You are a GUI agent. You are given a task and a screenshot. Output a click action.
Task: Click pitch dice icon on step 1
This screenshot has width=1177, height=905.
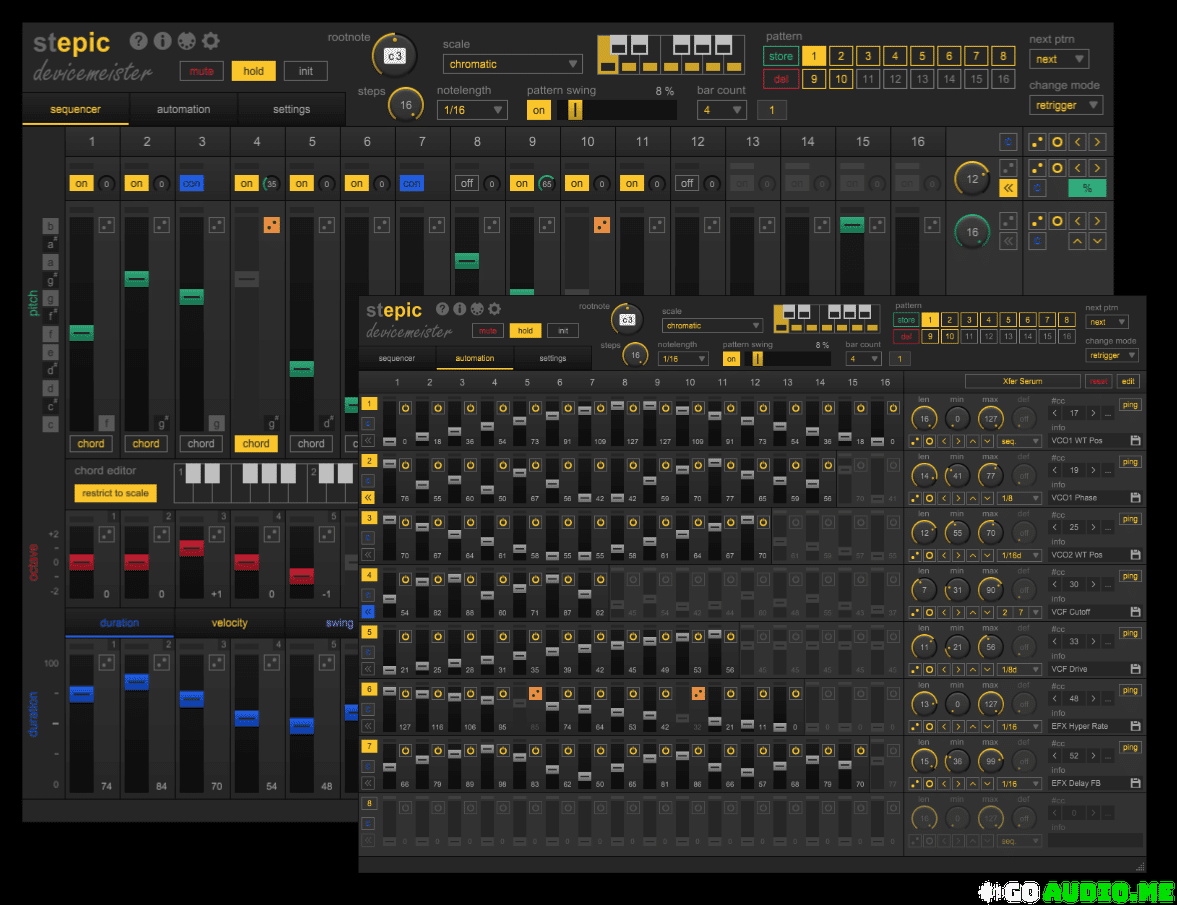click(107, 225)
